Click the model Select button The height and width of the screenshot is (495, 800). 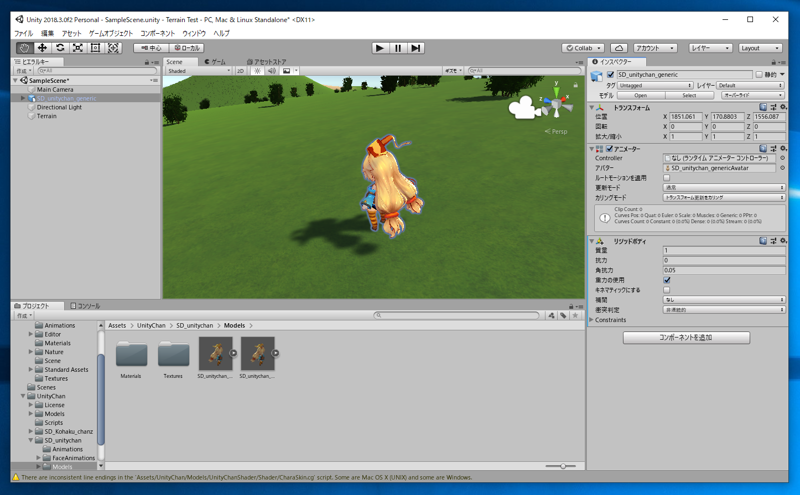click(x=689, y=95)
